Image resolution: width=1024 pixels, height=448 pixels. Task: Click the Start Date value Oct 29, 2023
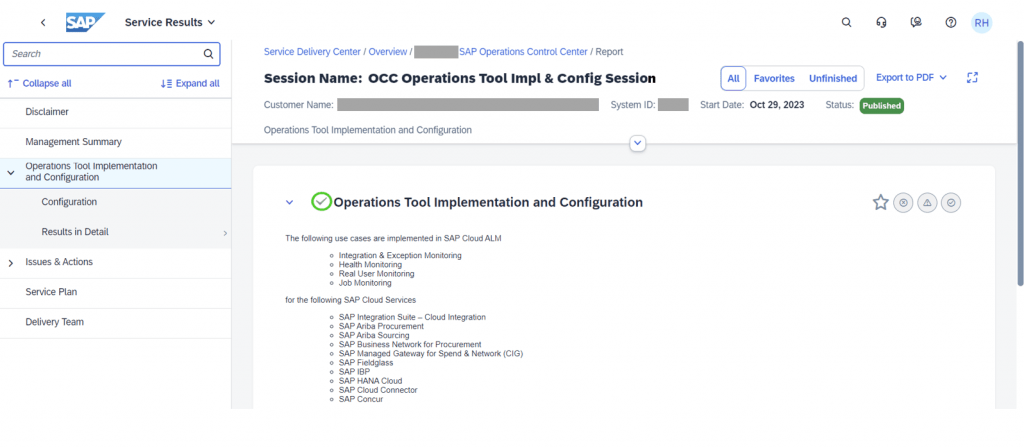pos(777,104)
